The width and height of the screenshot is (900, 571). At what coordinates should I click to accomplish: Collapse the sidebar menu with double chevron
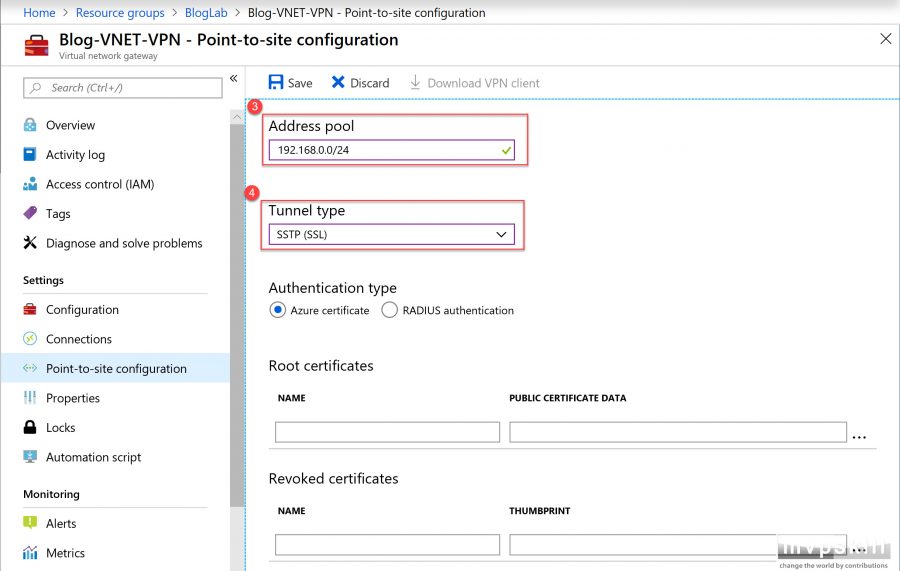[x=234, y=79]
